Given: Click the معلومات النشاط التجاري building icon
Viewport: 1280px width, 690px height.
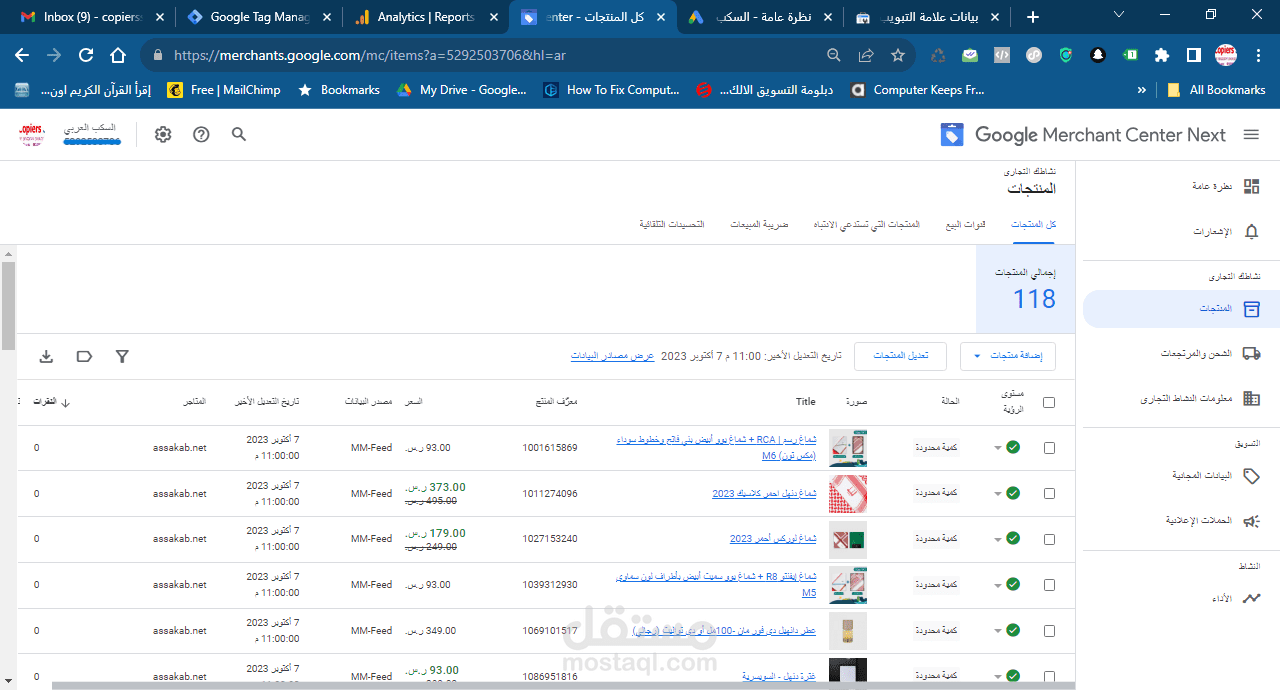Looking at the screenshot, I should coord(1251,398).
